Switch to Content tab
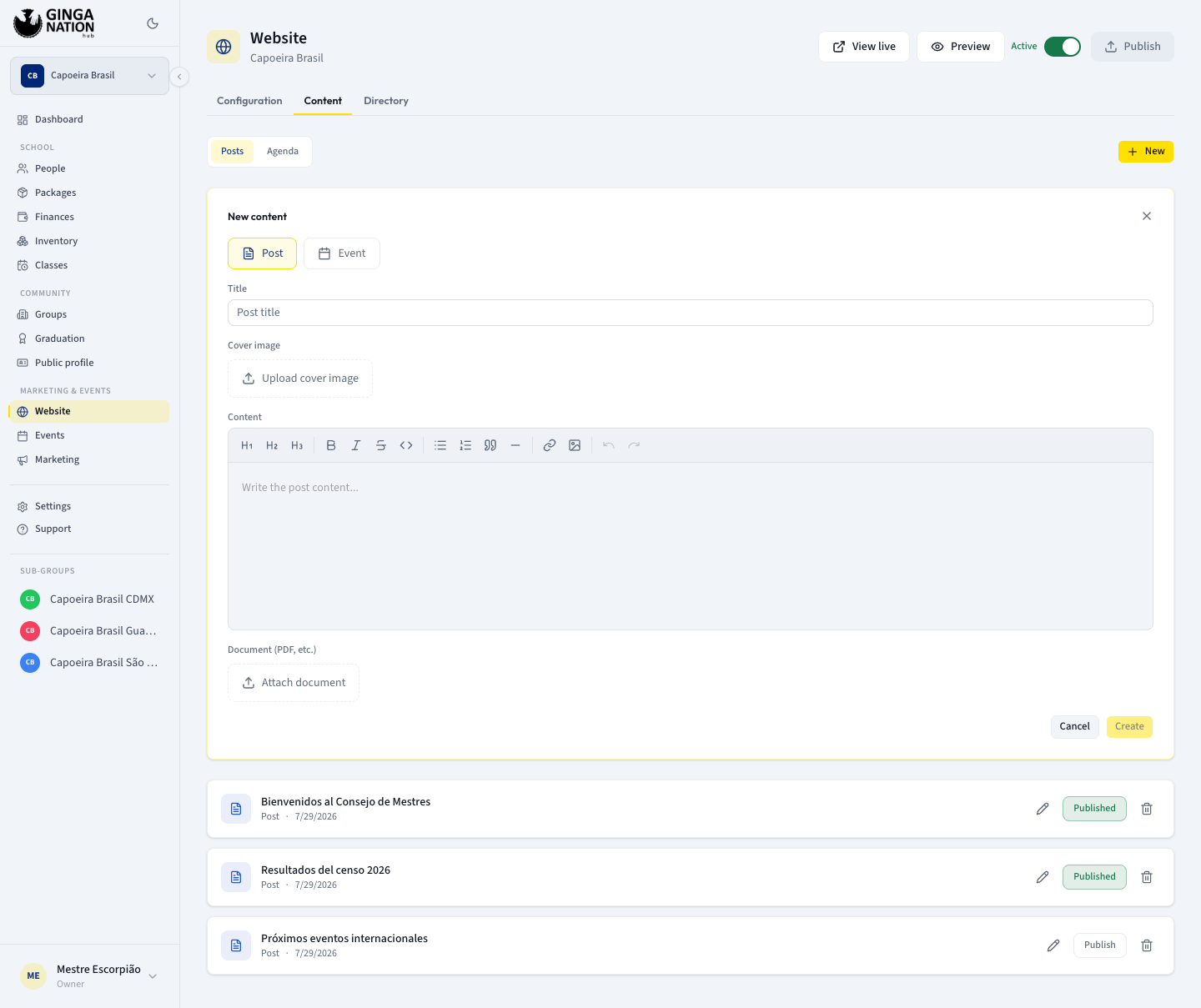1201x1008 pixels. pyautogui.click(x=323, y=101)
